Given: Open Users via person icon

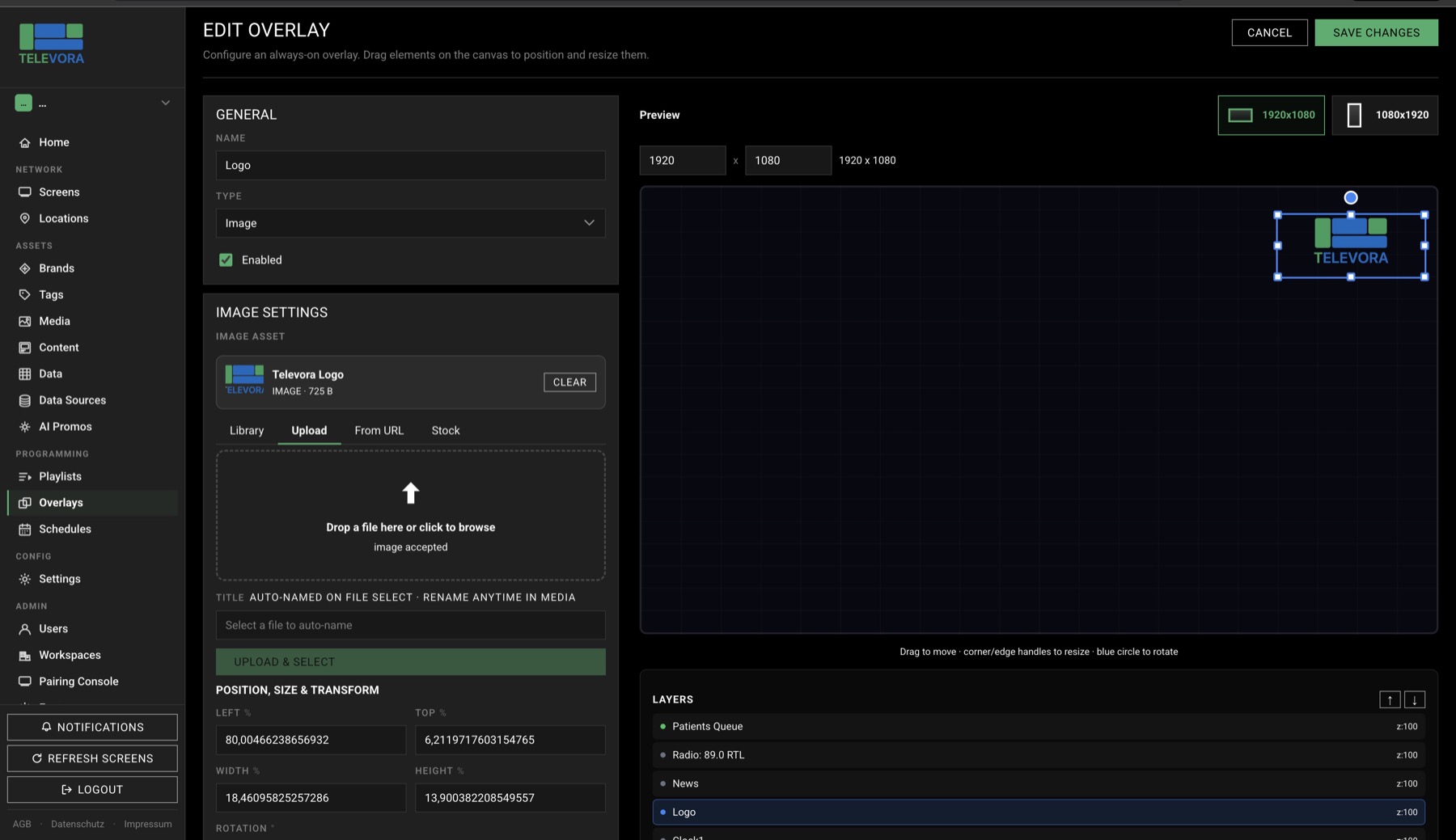Looking at the screenshot, I should (x=25, y=629).
